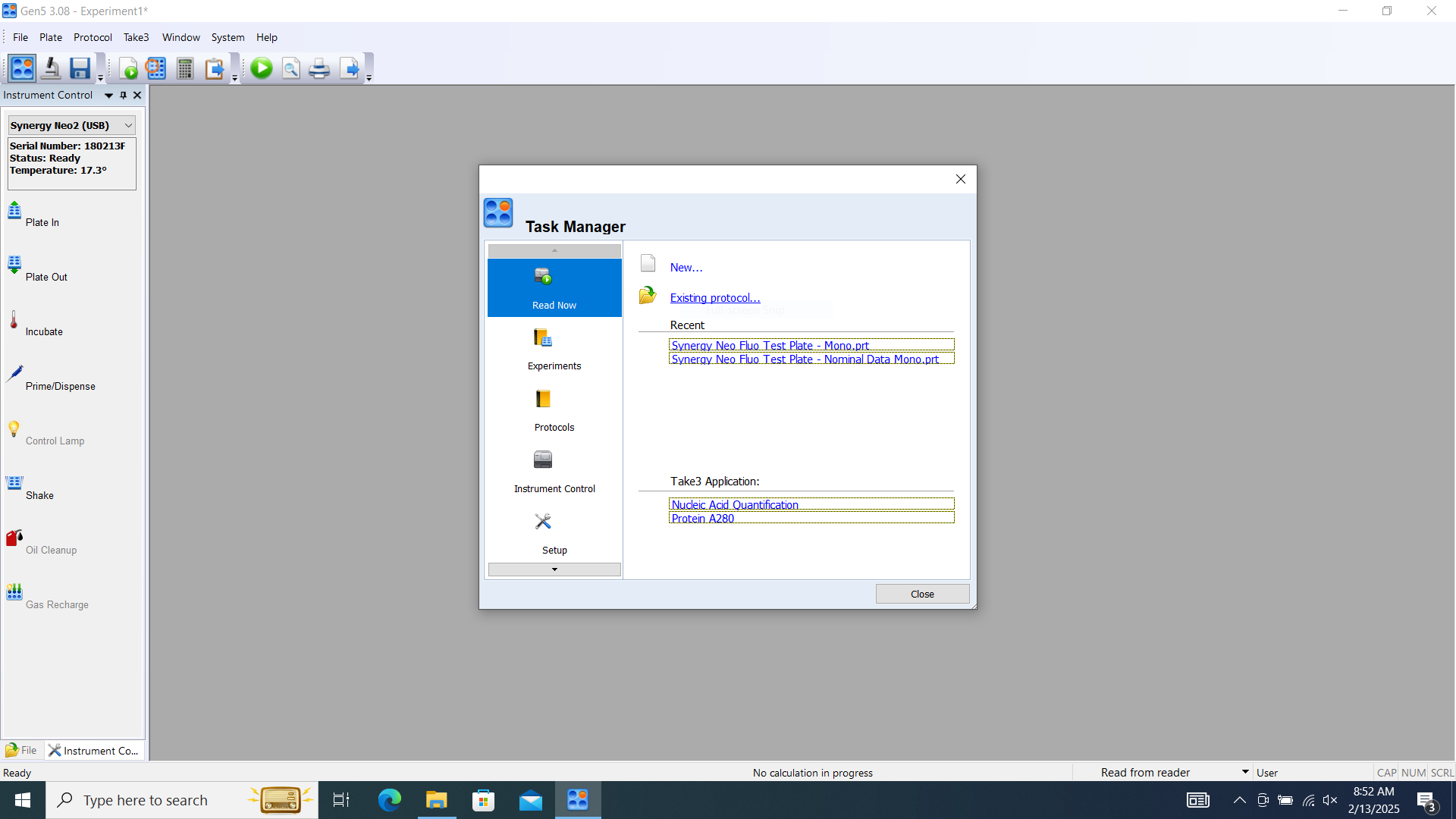This screenshot has width=1456, height=819.
Task: Open Instrument Control panel options arrow
Action: [x=108, y=96]
